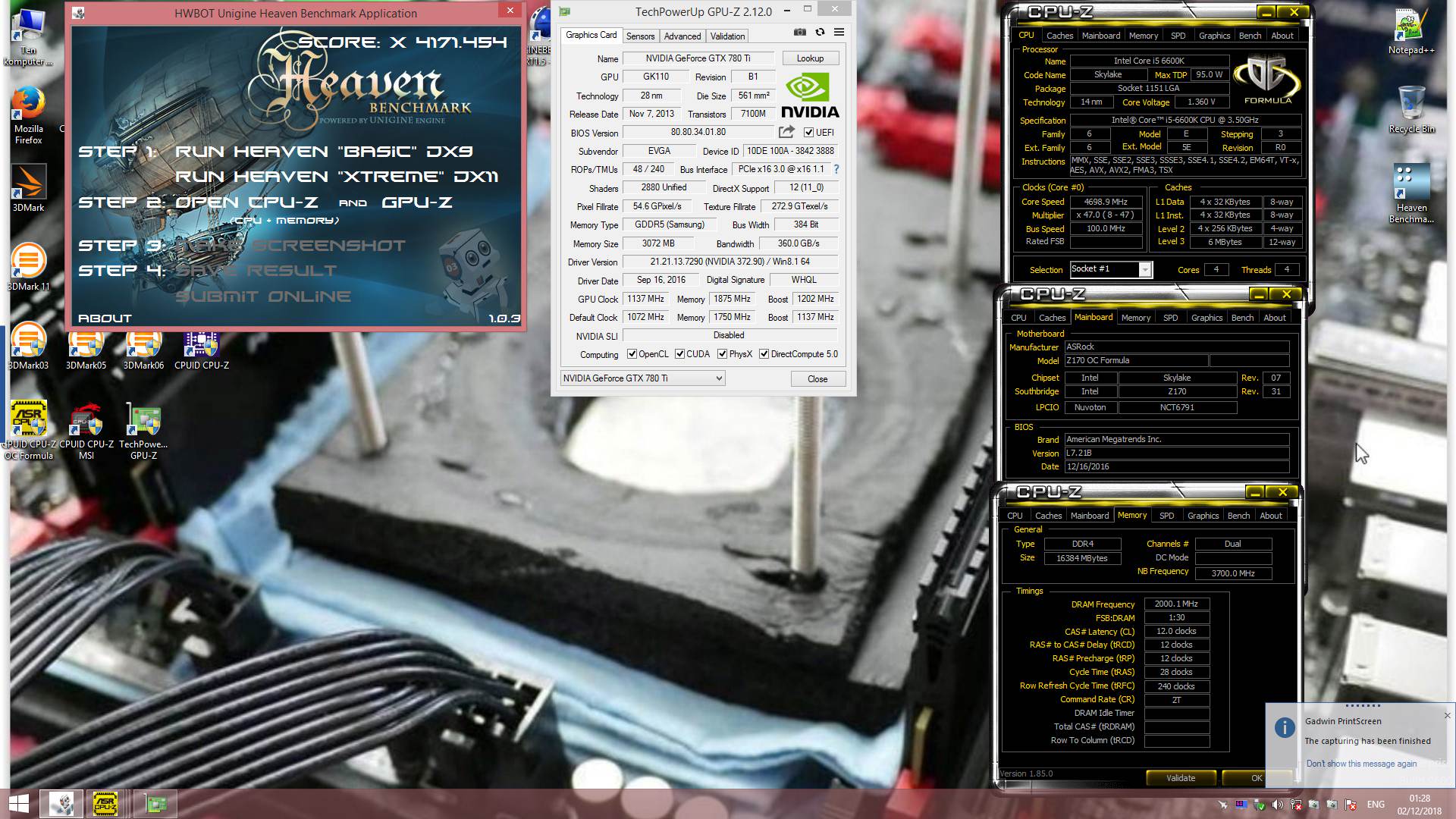Toggle the DirectCompute 5.0 checkbox

(764, 354)
